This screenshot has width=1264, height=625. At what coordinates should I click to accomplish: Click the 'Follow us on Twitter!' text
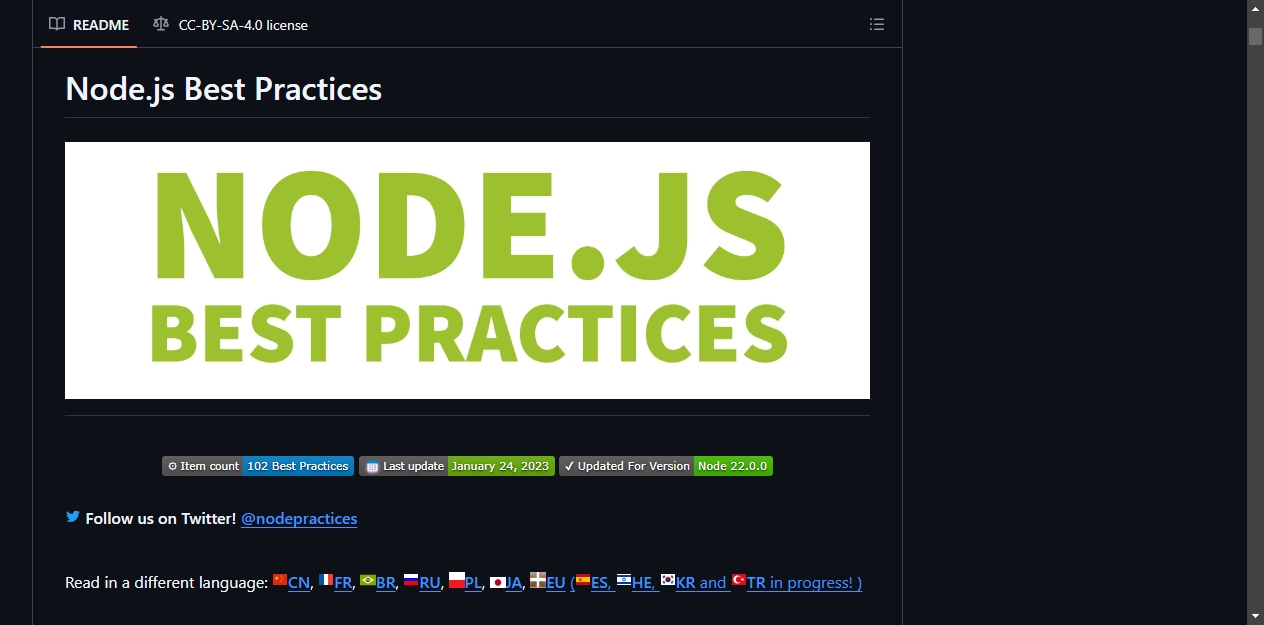coord(161,518)
